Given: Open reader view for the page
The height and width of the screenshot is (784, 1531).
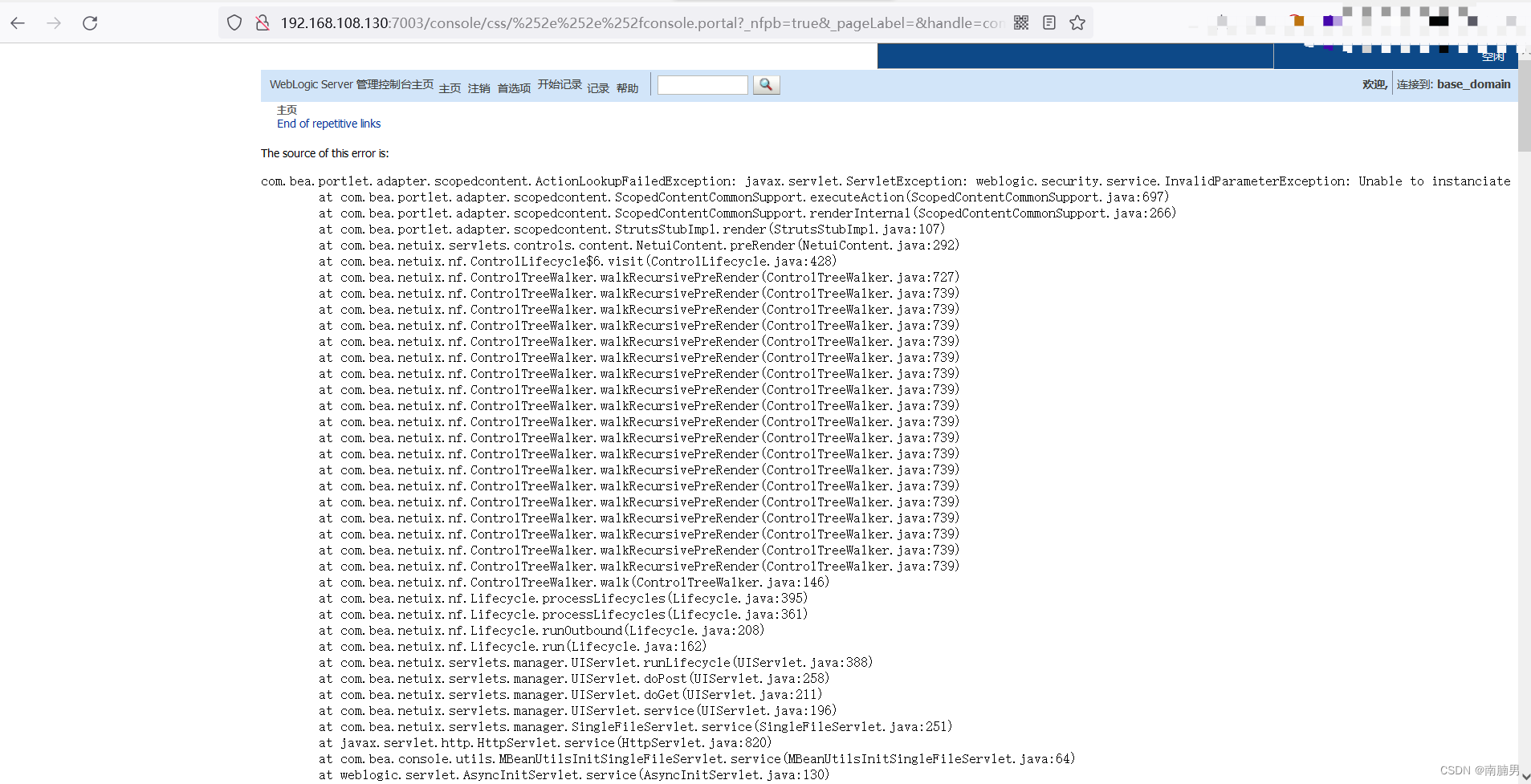Looking at the screenshot, I should click(x=1049, y=22).
